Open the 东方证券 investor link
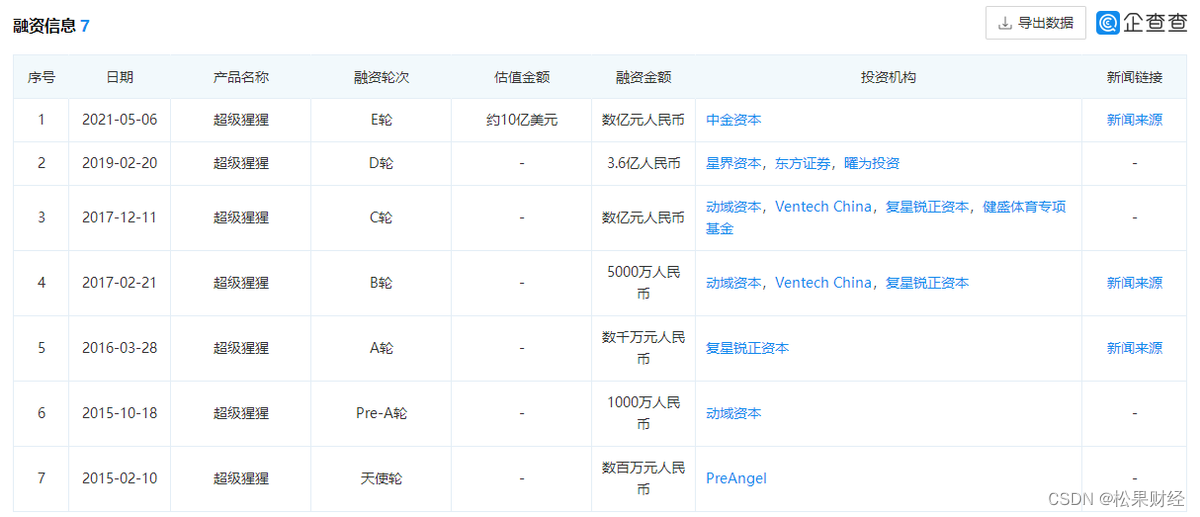The height and width of the screenshot is (517, 1200). pyautogui.click(x=803, y=163)
